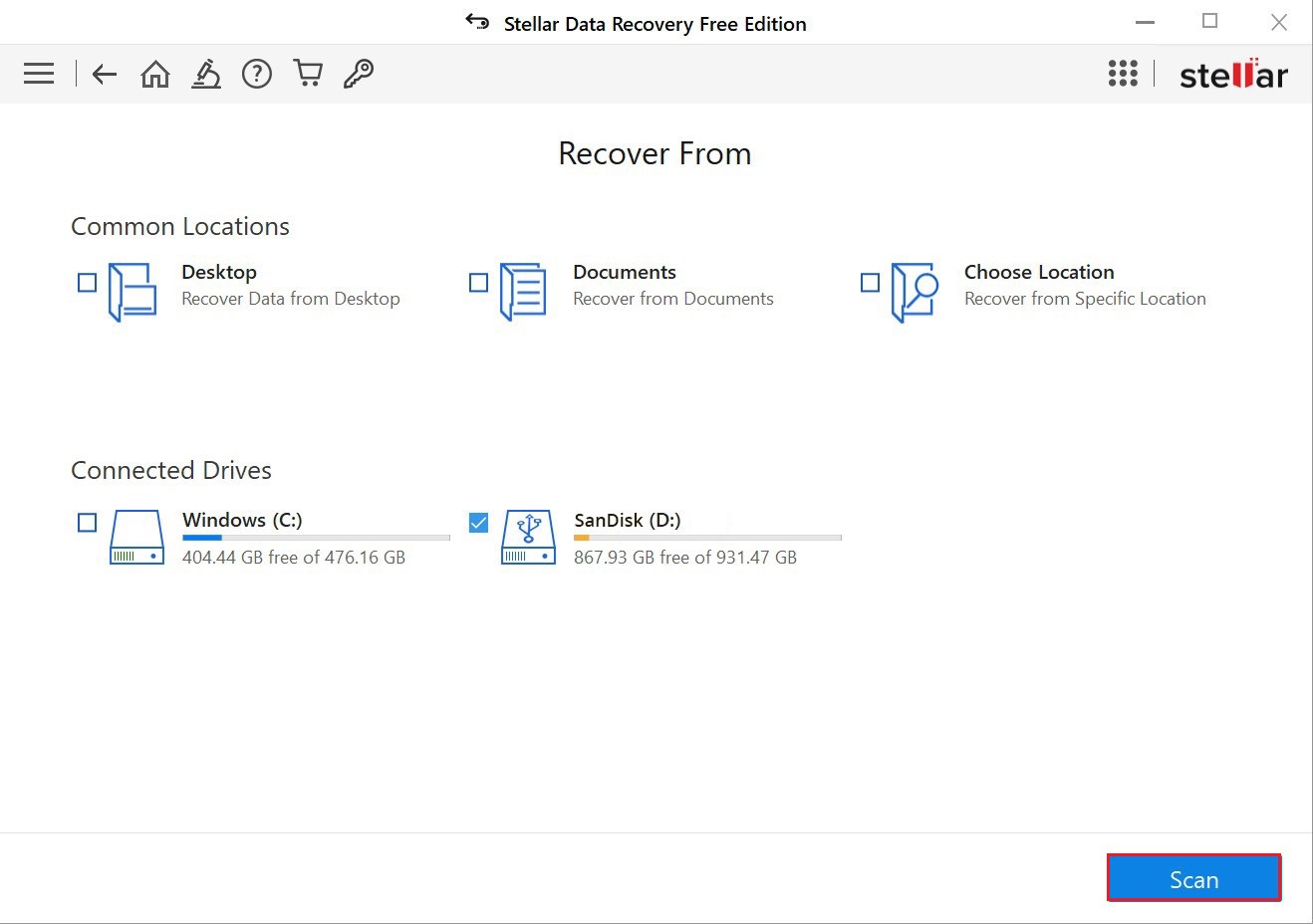The width and height of the screenshot is (1313, 924).
Task: Check the Choose Location checkbox
Action: [x=871, y=283]
